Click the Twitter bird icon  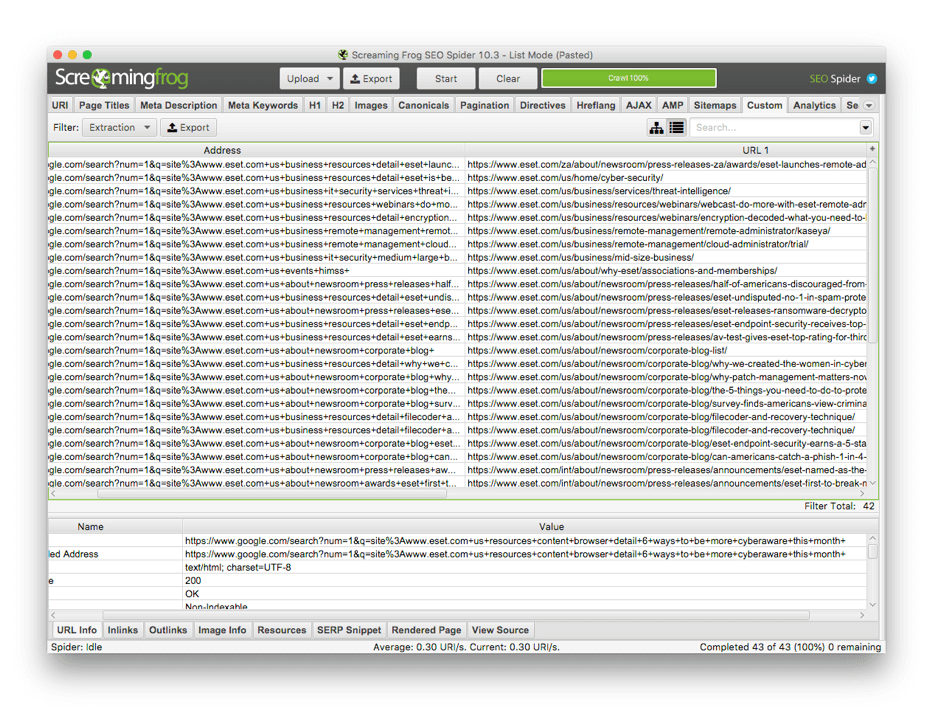pyautogui.click(x=871, y=79)
